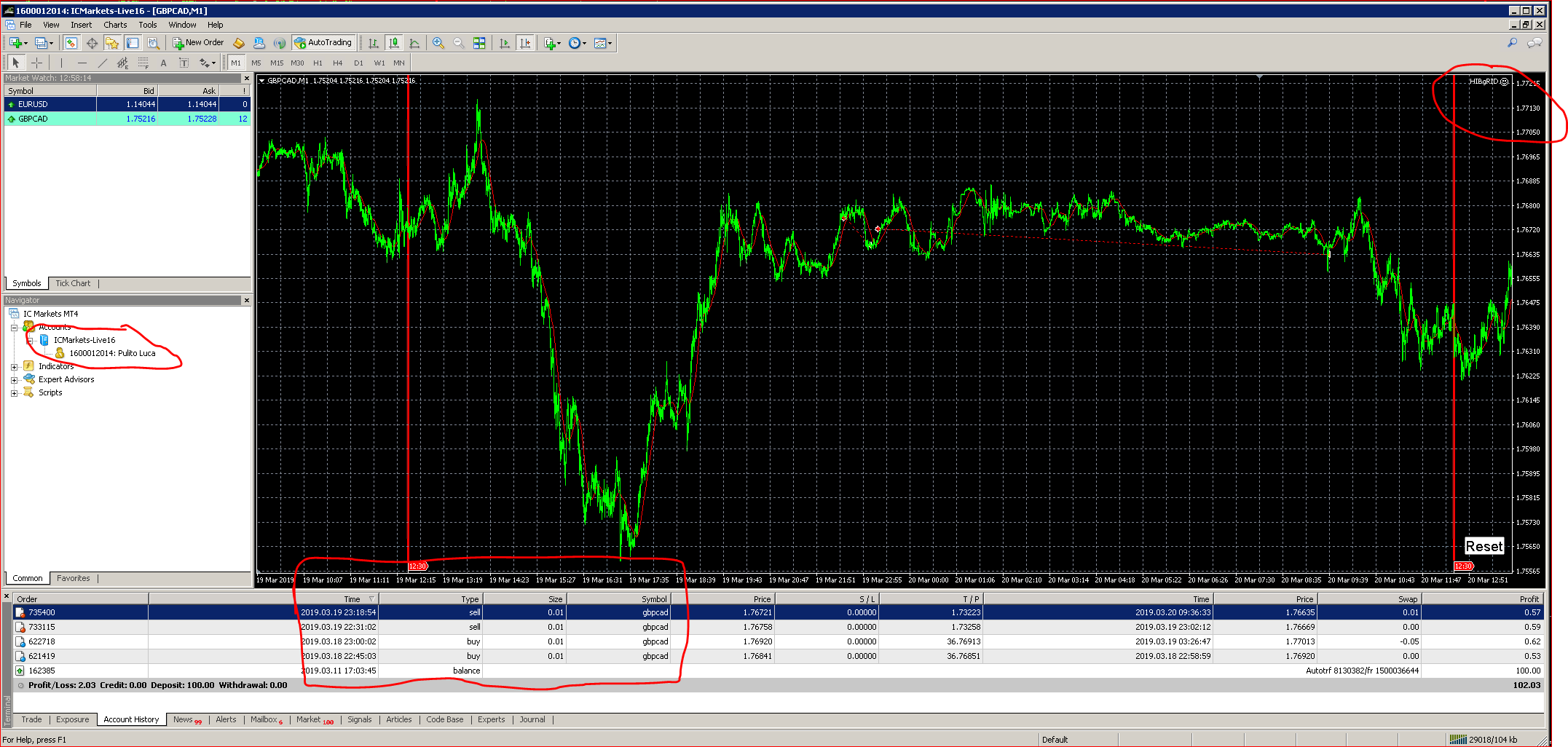
Task: Open the New Order dialog
Action: (198, 43)
